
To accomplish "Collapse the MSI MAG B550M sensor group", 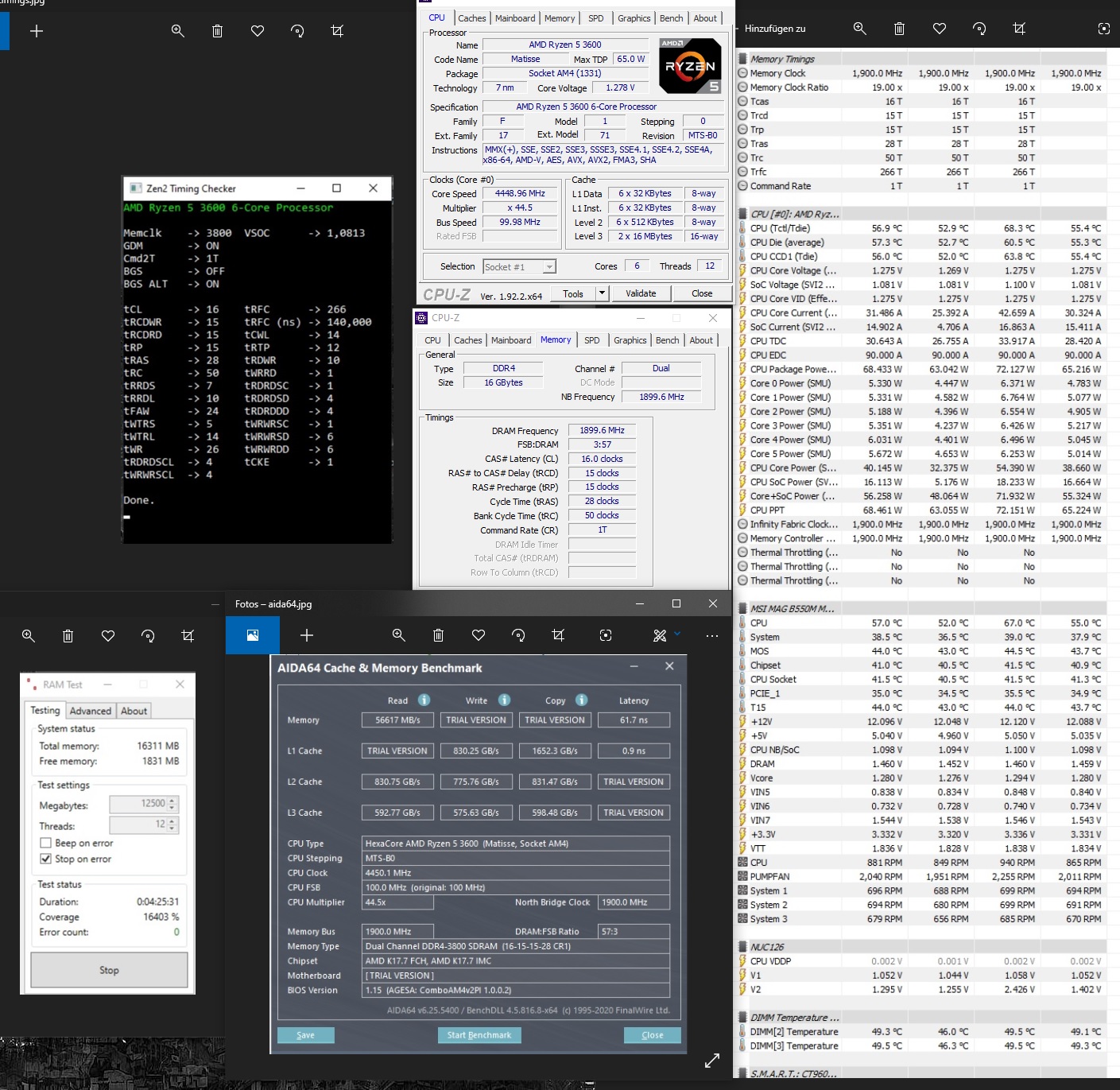I will click(743, 608).
